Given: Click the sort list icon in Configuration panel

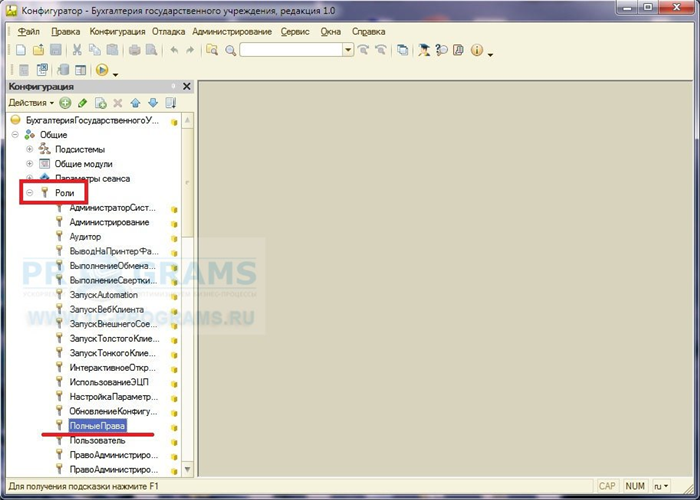Looking at the screenshot, I should coord(171,103).
